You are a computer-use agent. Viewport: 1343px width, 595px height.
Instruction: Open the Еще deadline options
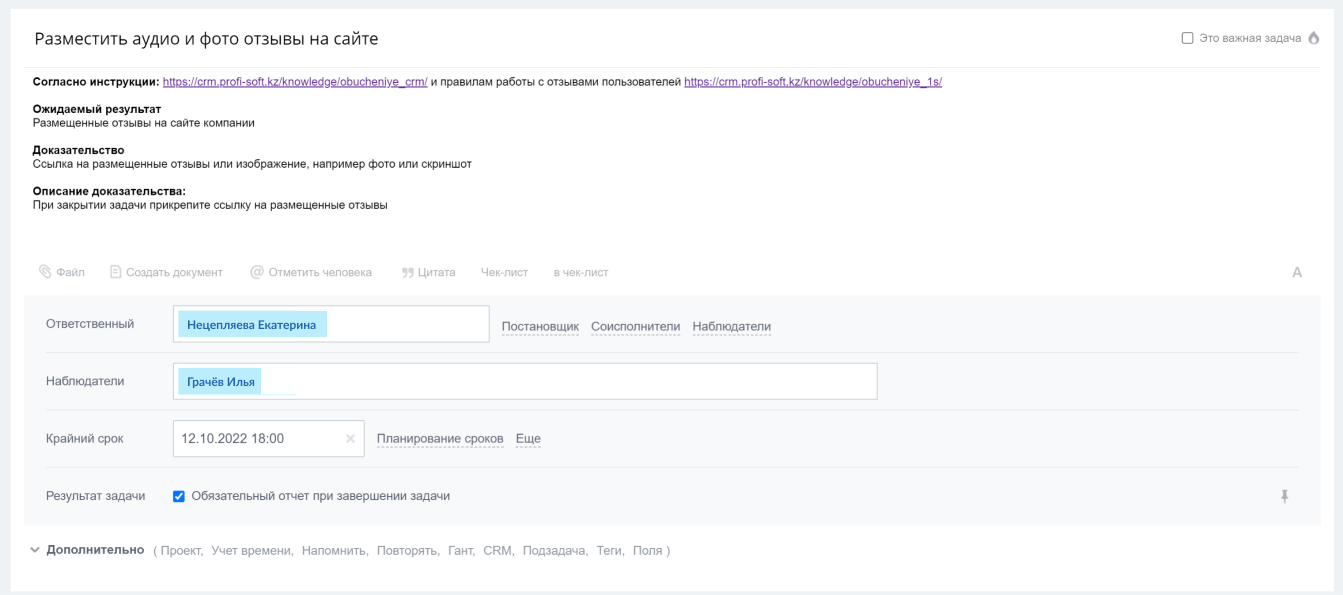click(527, 439)
